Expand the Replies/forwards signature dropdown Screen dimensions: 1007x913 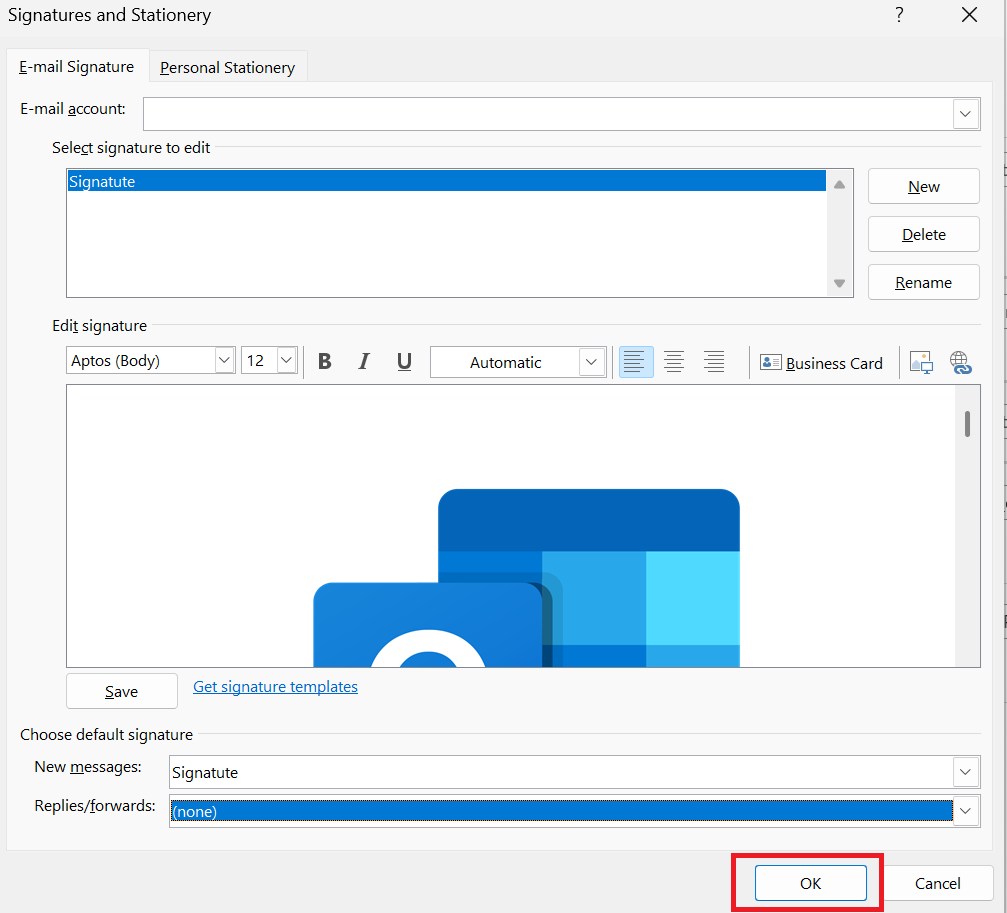point(965,811)
